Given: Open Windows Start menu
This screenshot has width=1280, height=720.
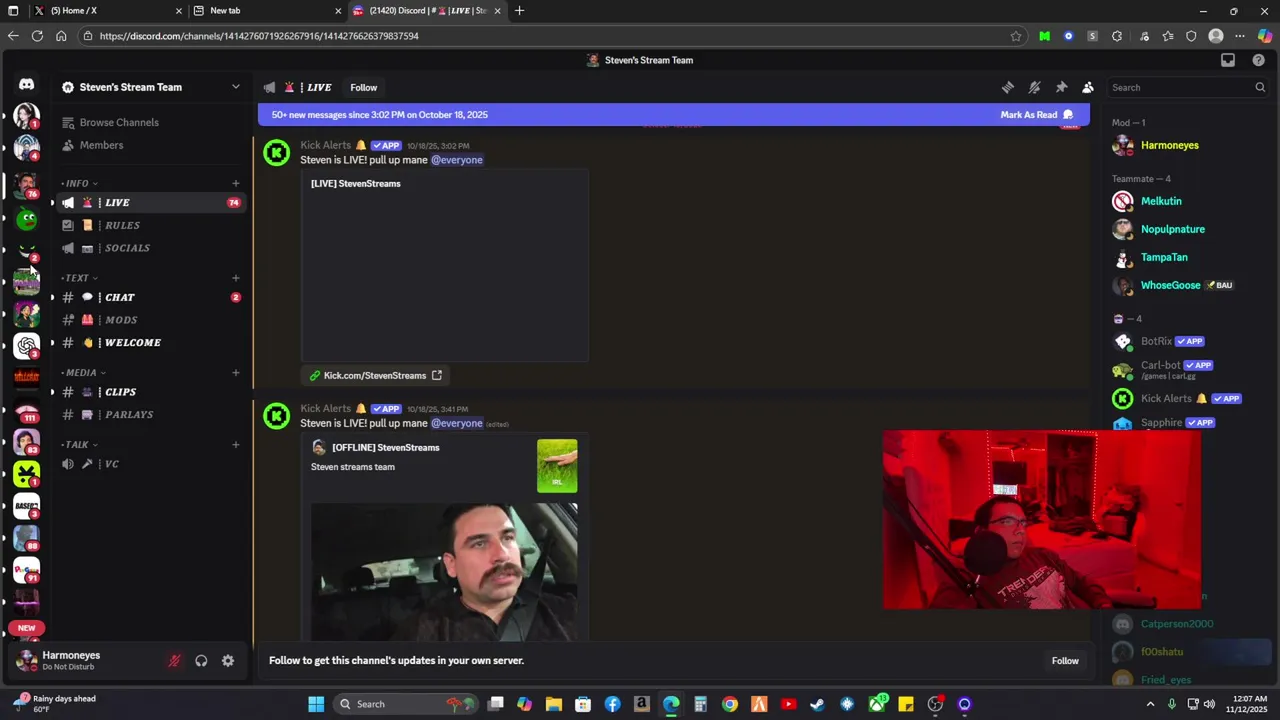Looking at the screenshot, I should (x=316, y=704).
